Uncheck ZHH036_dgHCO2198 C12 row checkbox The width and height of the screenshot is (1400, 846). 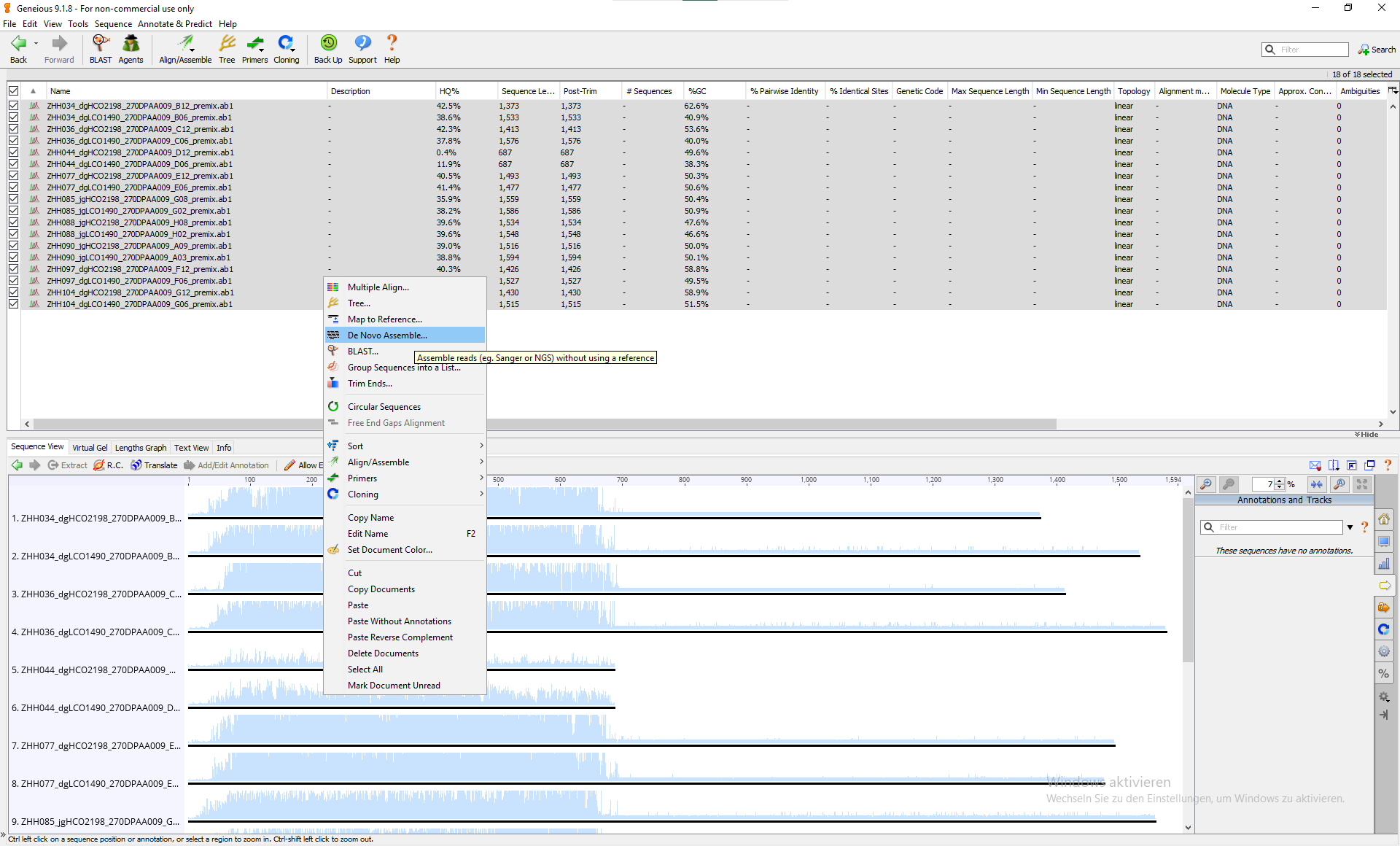coord(13,129)
